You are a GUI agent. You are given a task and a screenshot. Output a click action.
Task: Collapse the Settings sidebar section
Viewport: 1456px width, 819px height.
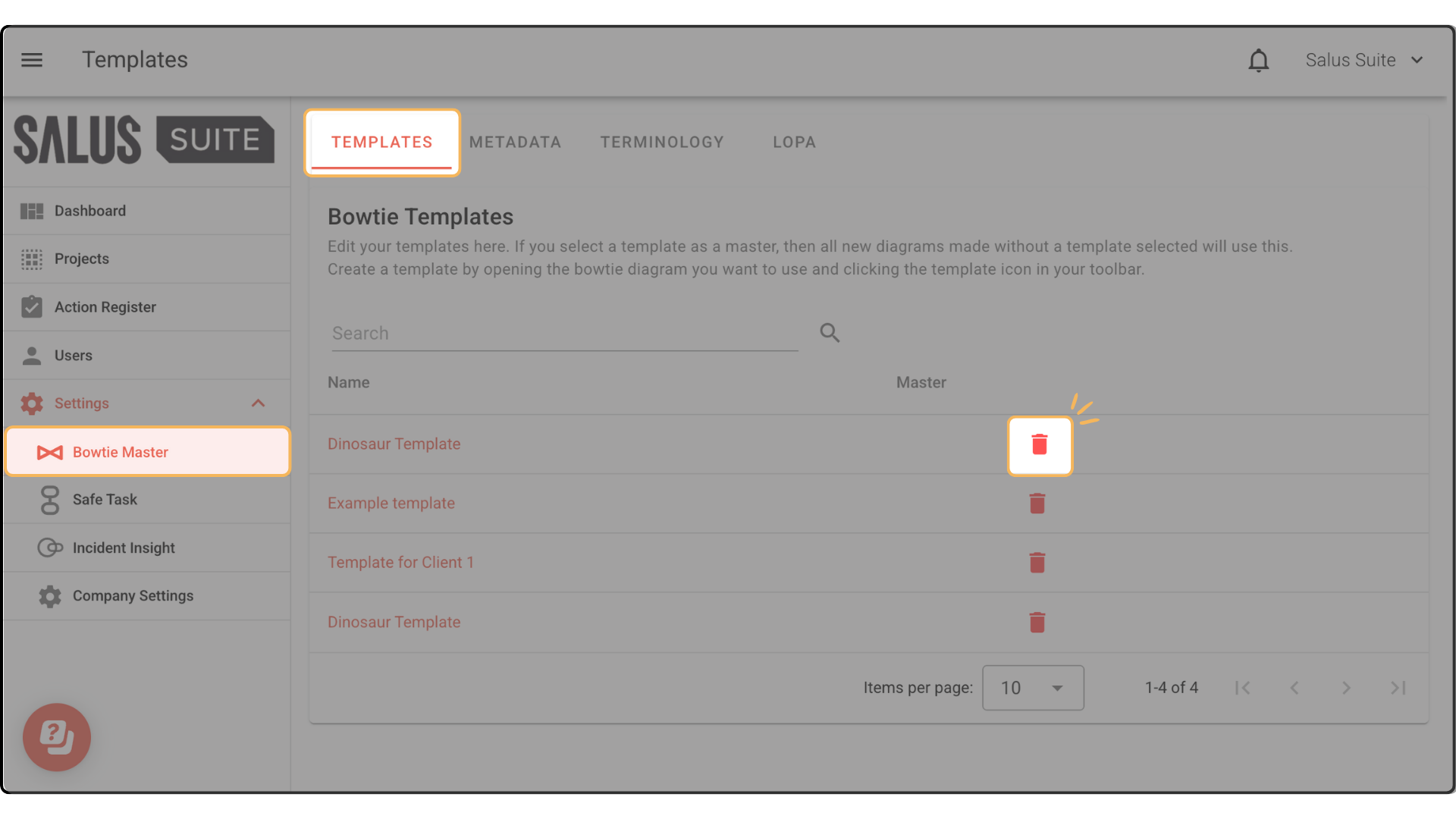(x=258, y=403)
